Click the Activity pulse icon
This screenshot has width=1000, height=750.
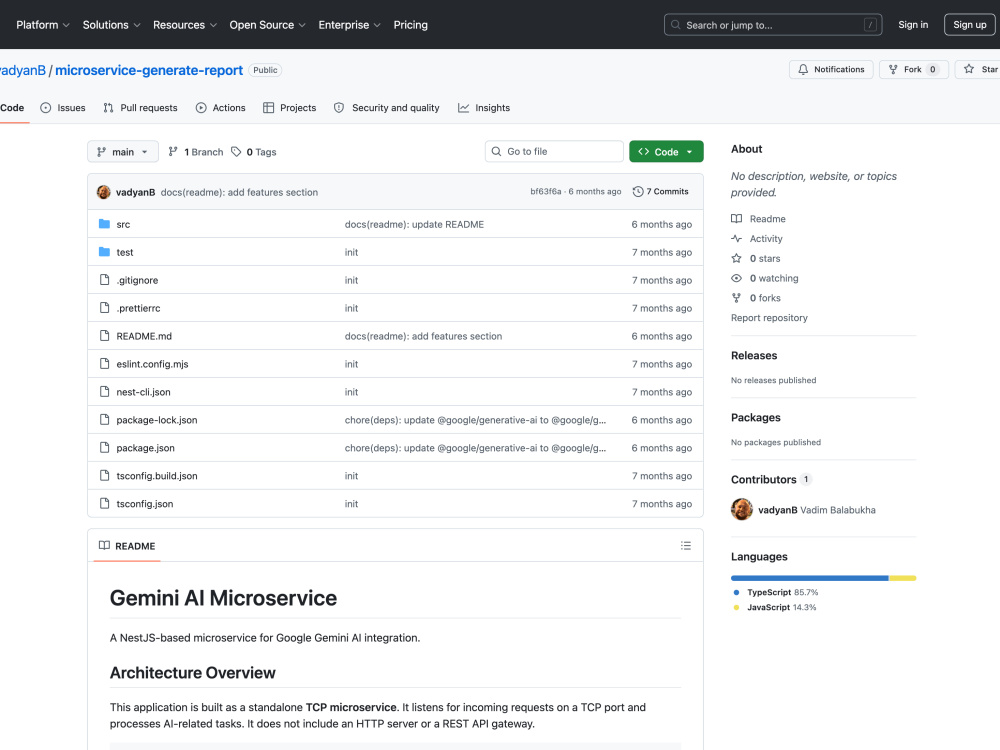pos(737,239)
